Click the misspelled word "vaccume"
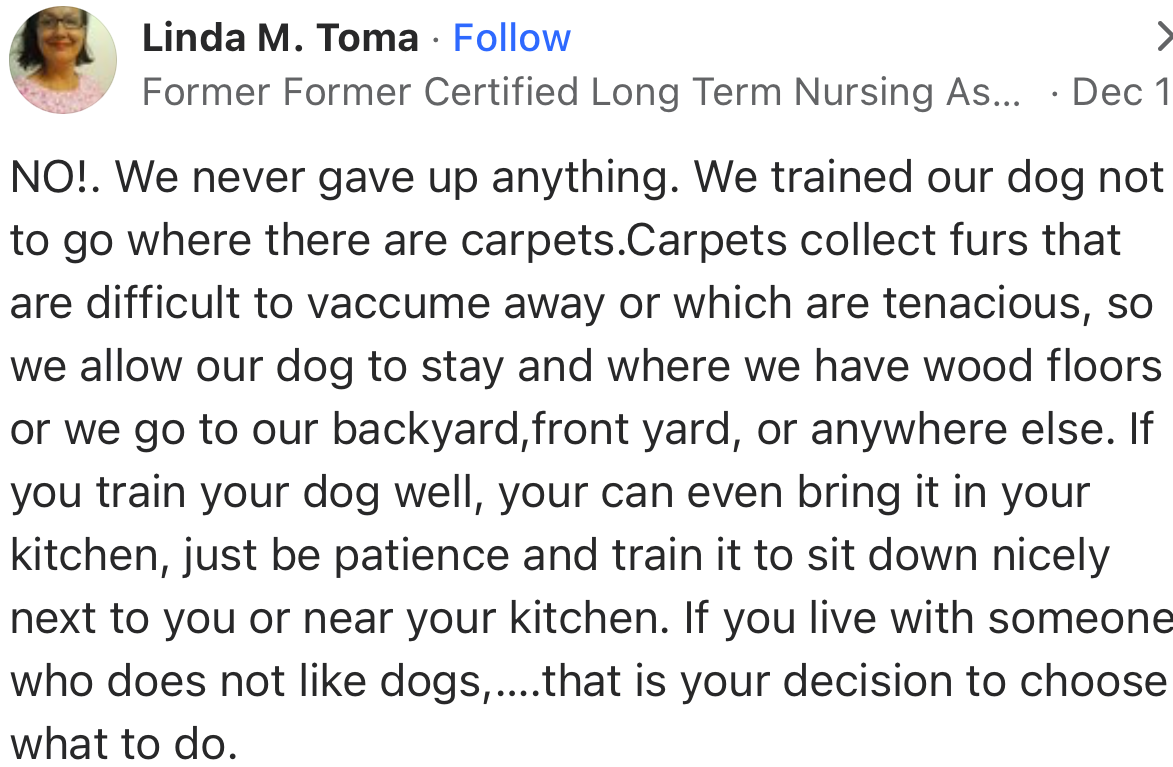The image size is (1173, 767). click(x=386, y=304)
